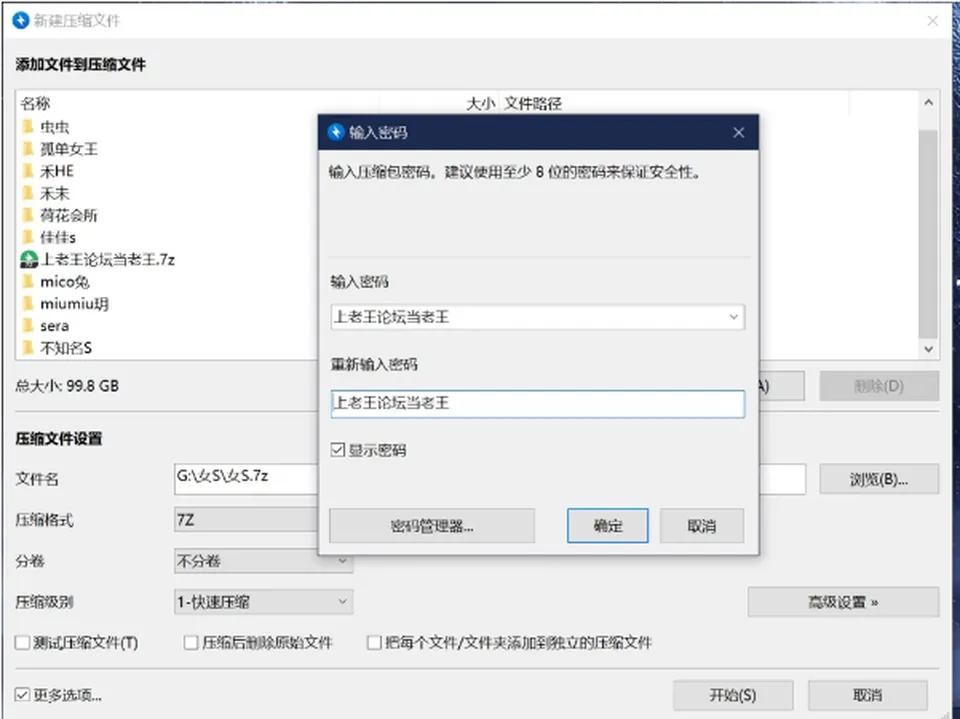Image resolution: width=960 pixels, height=719 pixels.
Task: Click the 总大小: 99.8 GB text
Action: click(x=67, y=386)
